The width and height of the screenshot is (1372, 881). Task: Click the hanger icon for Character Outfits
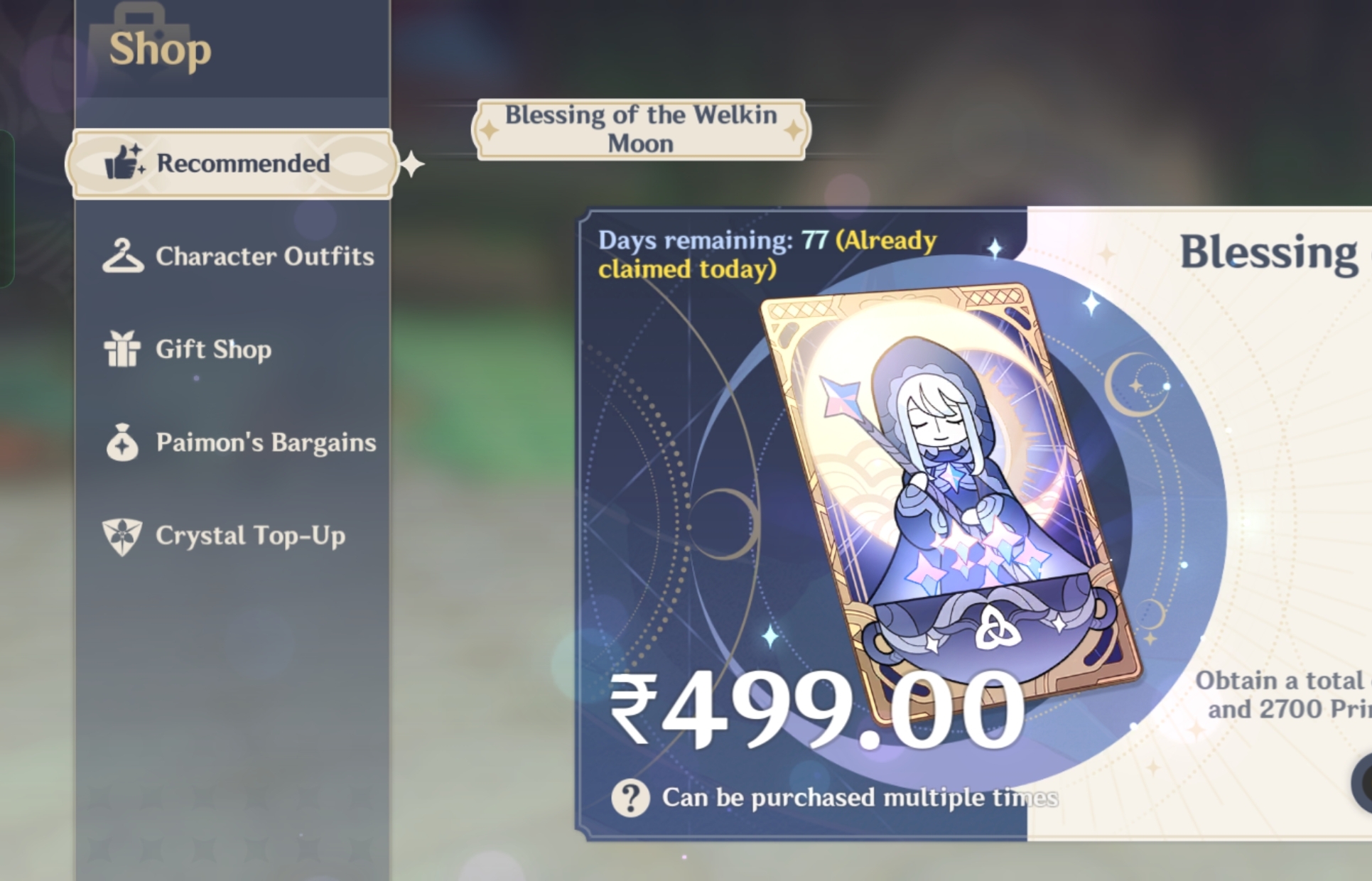pyautogui.click(x=122, y=256)
